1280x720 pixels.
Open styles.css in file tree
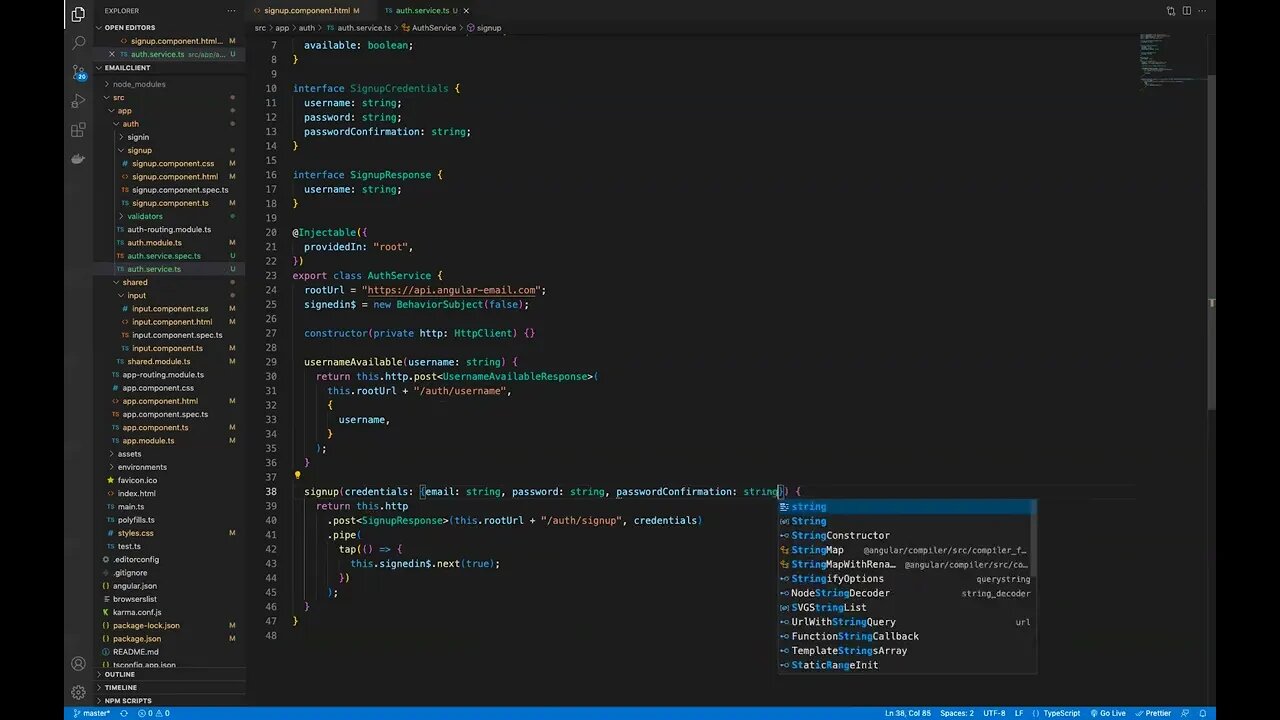[135, 533]
